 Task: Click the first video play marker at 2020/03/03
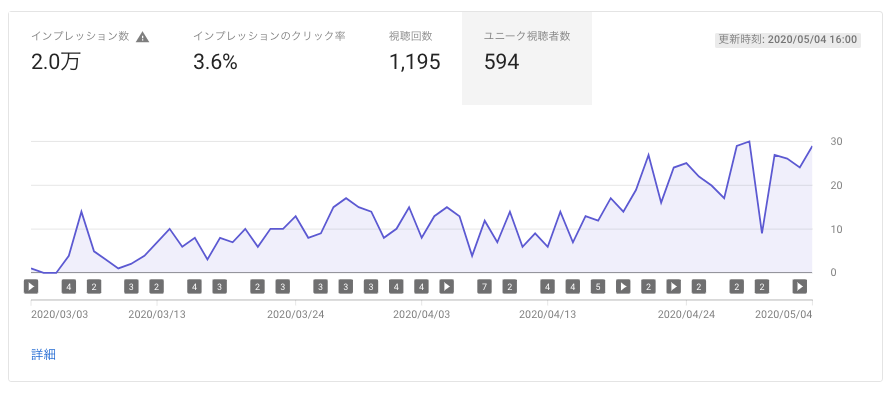click(x=31, y=286)
